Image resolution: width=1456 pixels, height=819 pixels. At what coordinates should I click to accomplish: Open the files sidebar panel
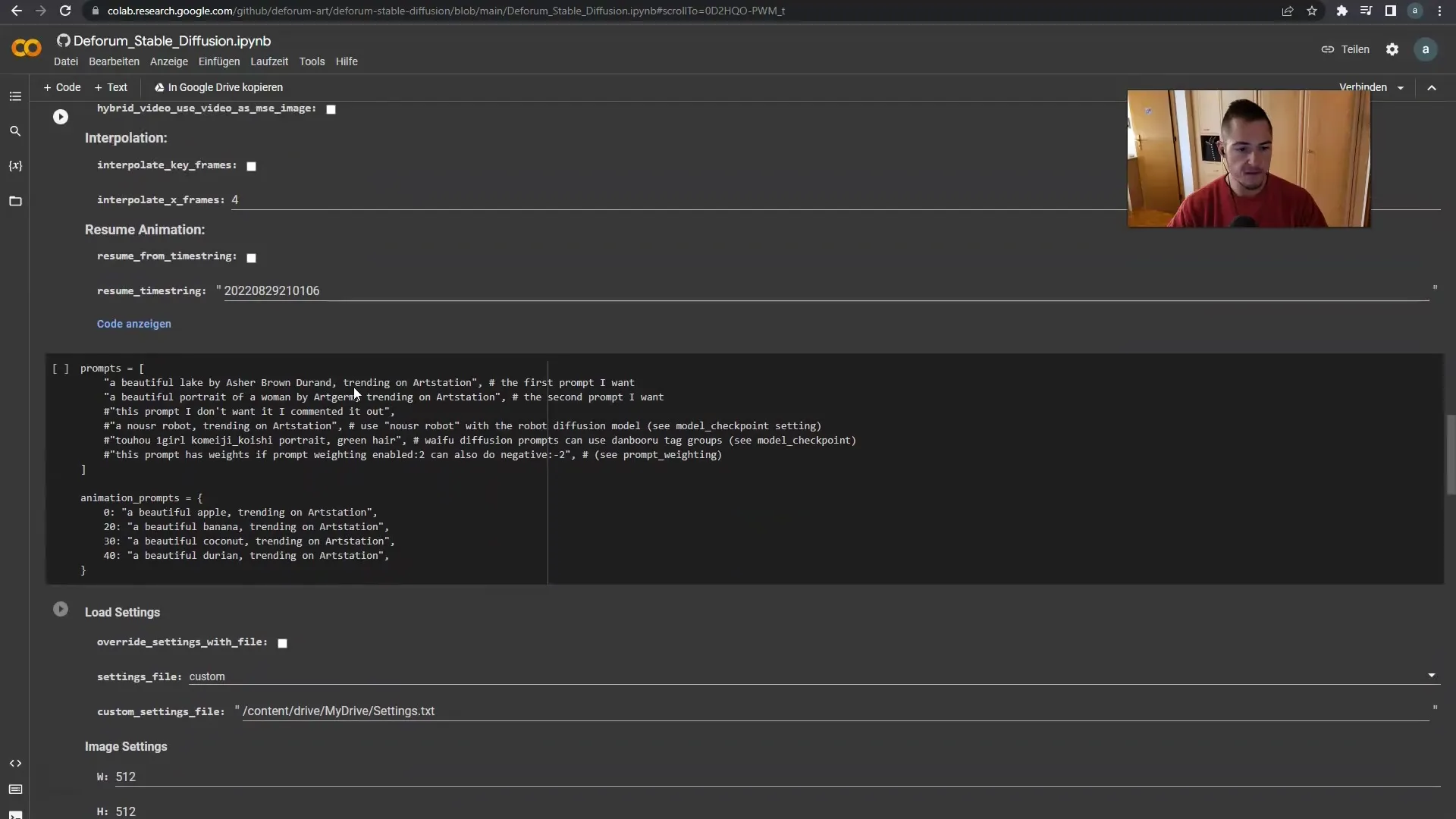click(x=15, y=201)
